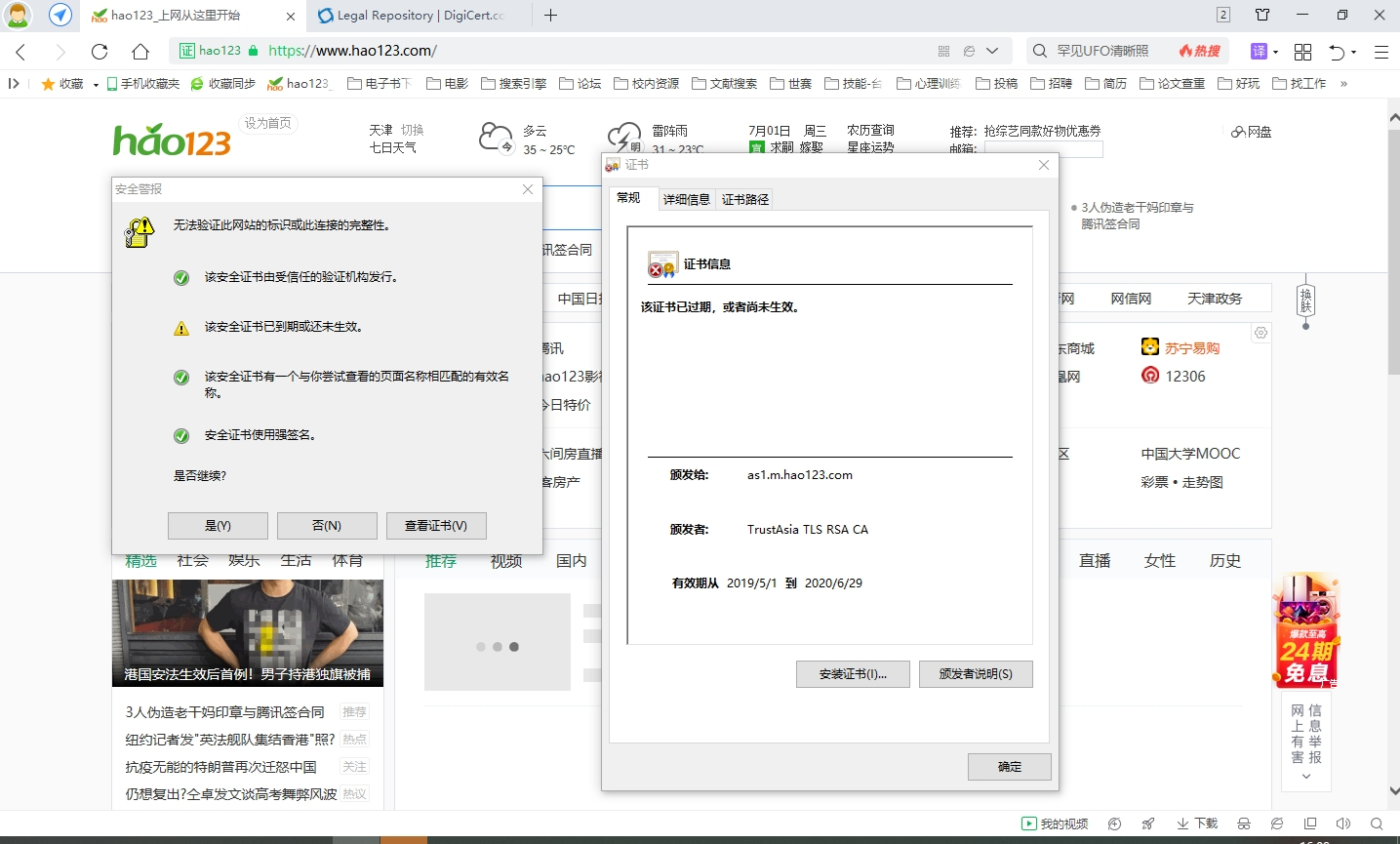The width and height of the screenshot is (1400, 844).
Task: Open the 网盘 link
Action: (1251, 132)
